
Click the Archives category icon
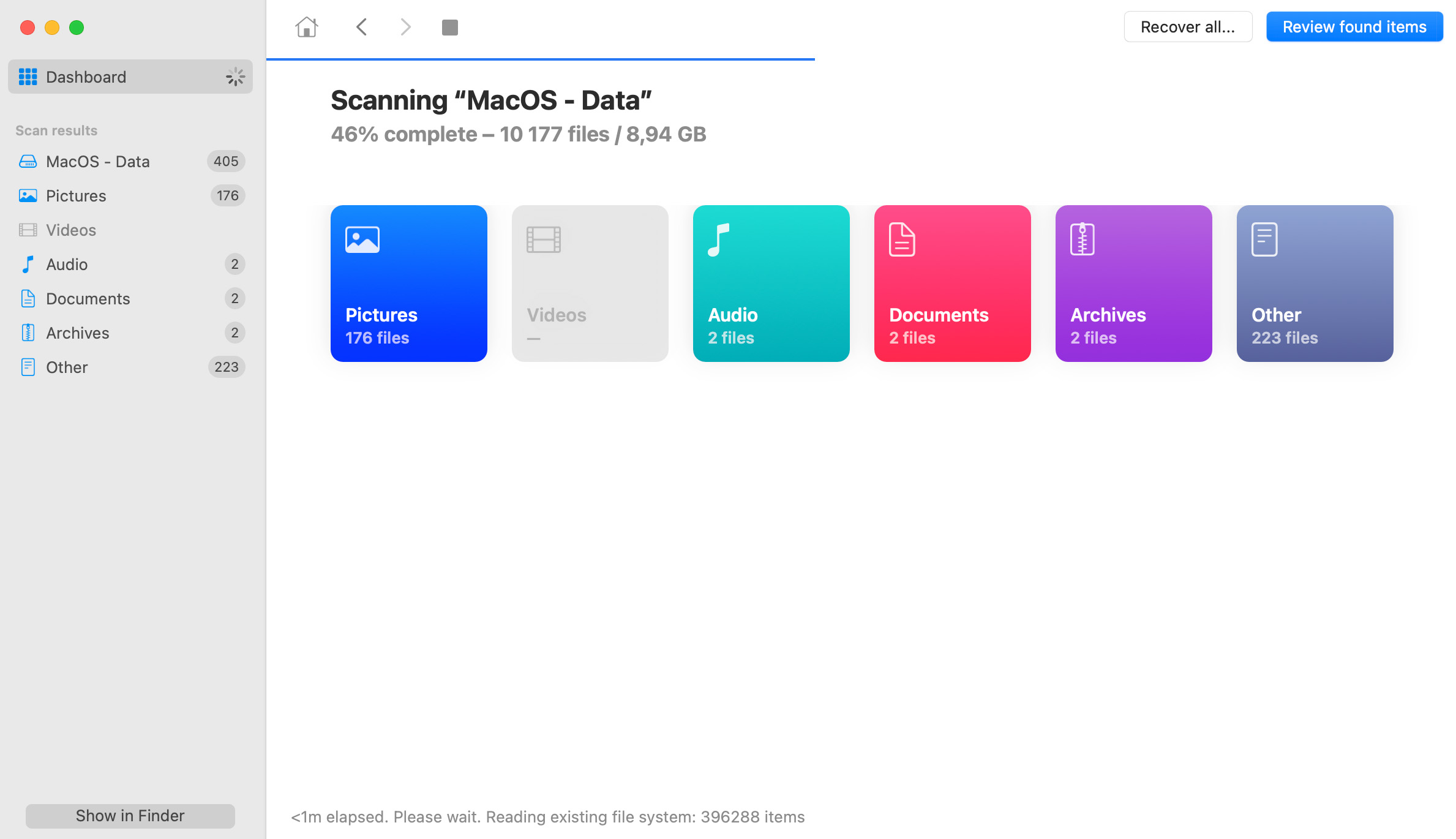coord(1083,237)
